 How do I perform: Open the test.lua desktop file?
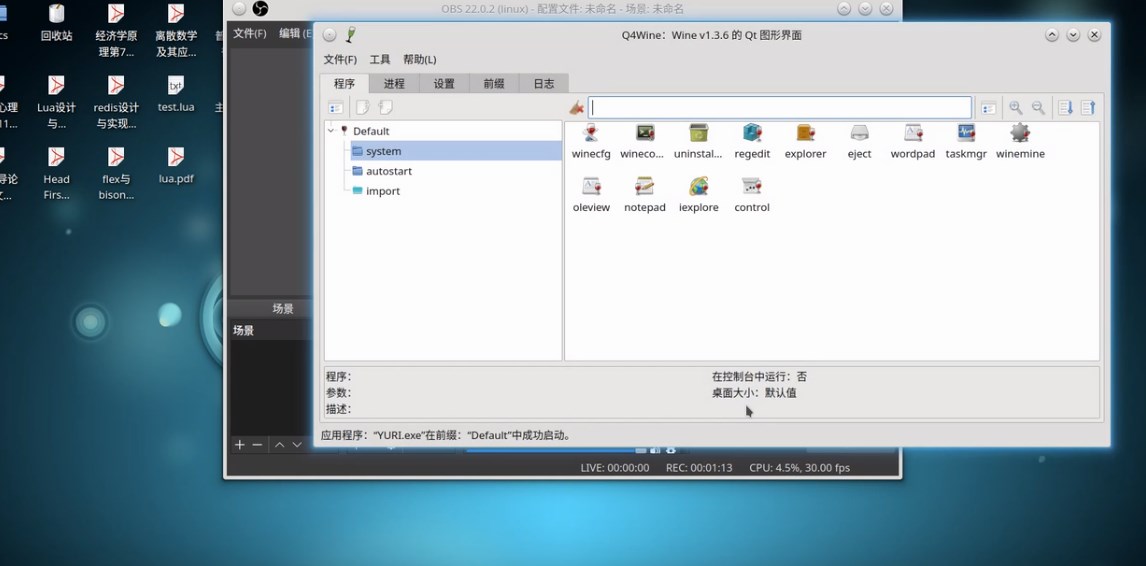tap(175, 94)
